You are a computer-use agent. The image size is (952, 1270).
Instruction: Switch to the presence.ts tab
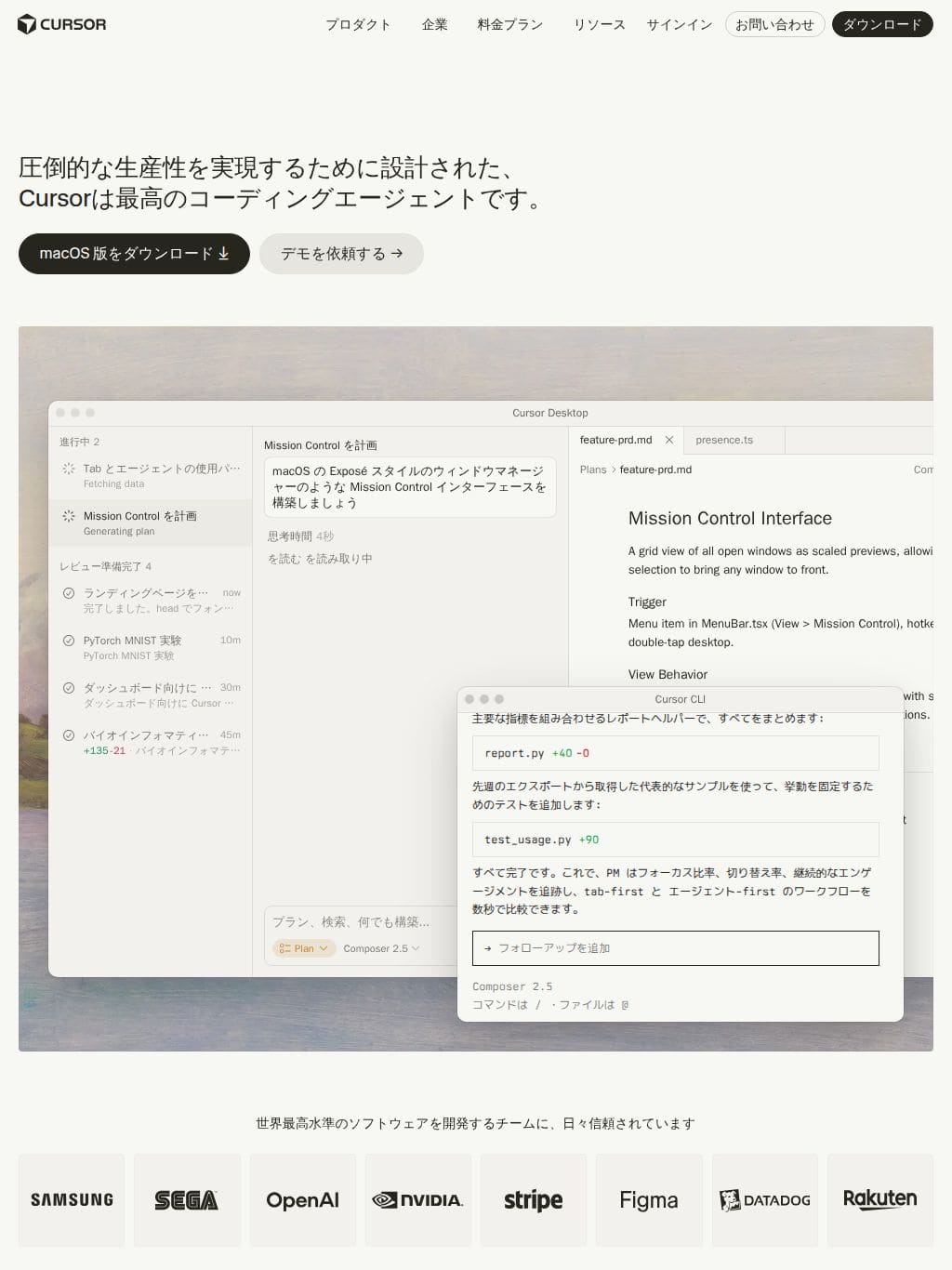tap(724, 440)
